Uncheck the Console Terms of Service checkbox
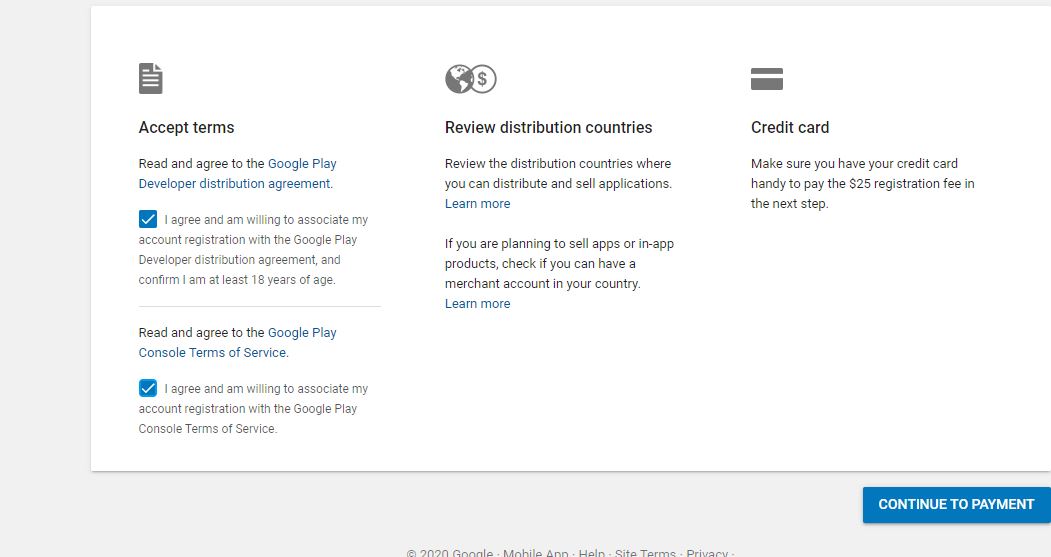The height and width of the screenshot is (557, 1051). pyautogui.click(x=148, y=388)
